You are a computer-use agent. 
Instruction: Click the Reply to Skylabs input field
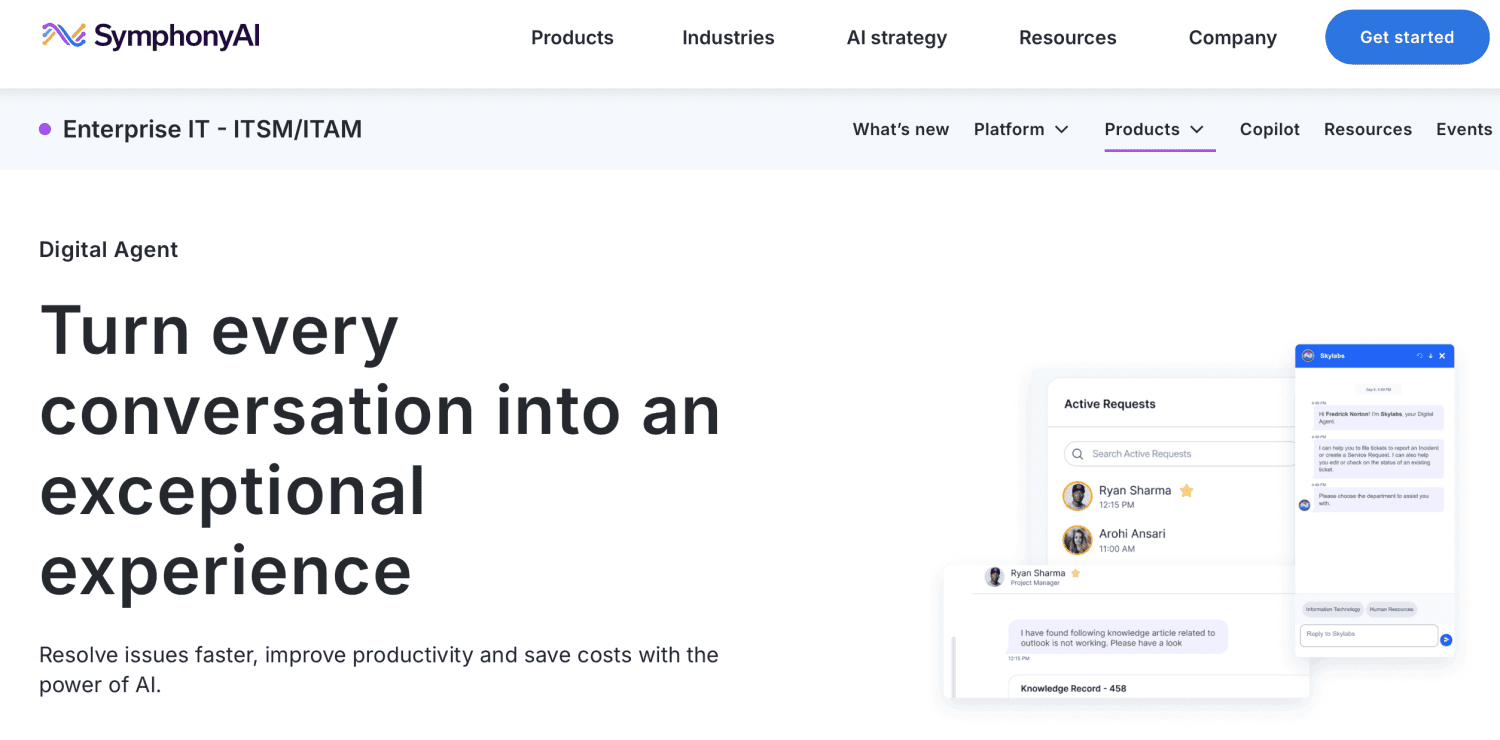click(1367, 635)
